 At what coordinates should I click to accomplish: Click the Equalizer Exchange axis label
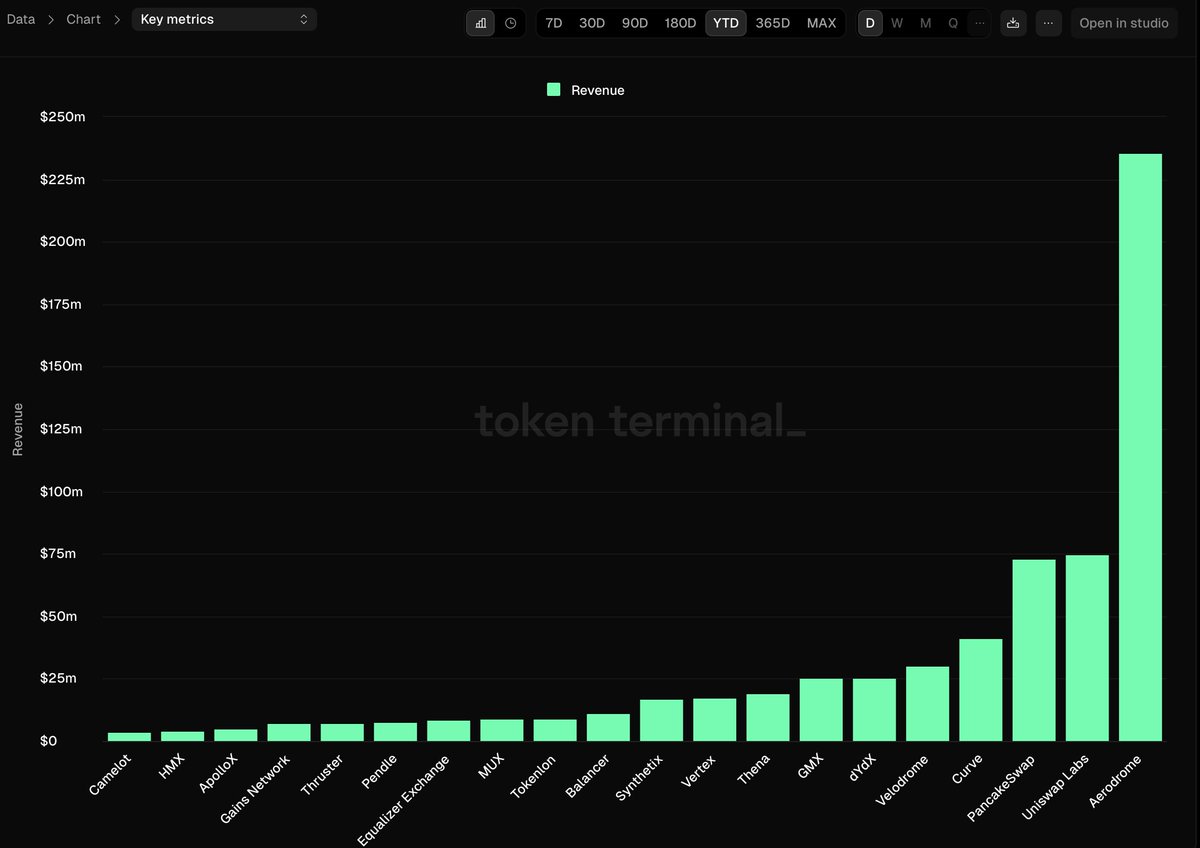coord(404,800)
